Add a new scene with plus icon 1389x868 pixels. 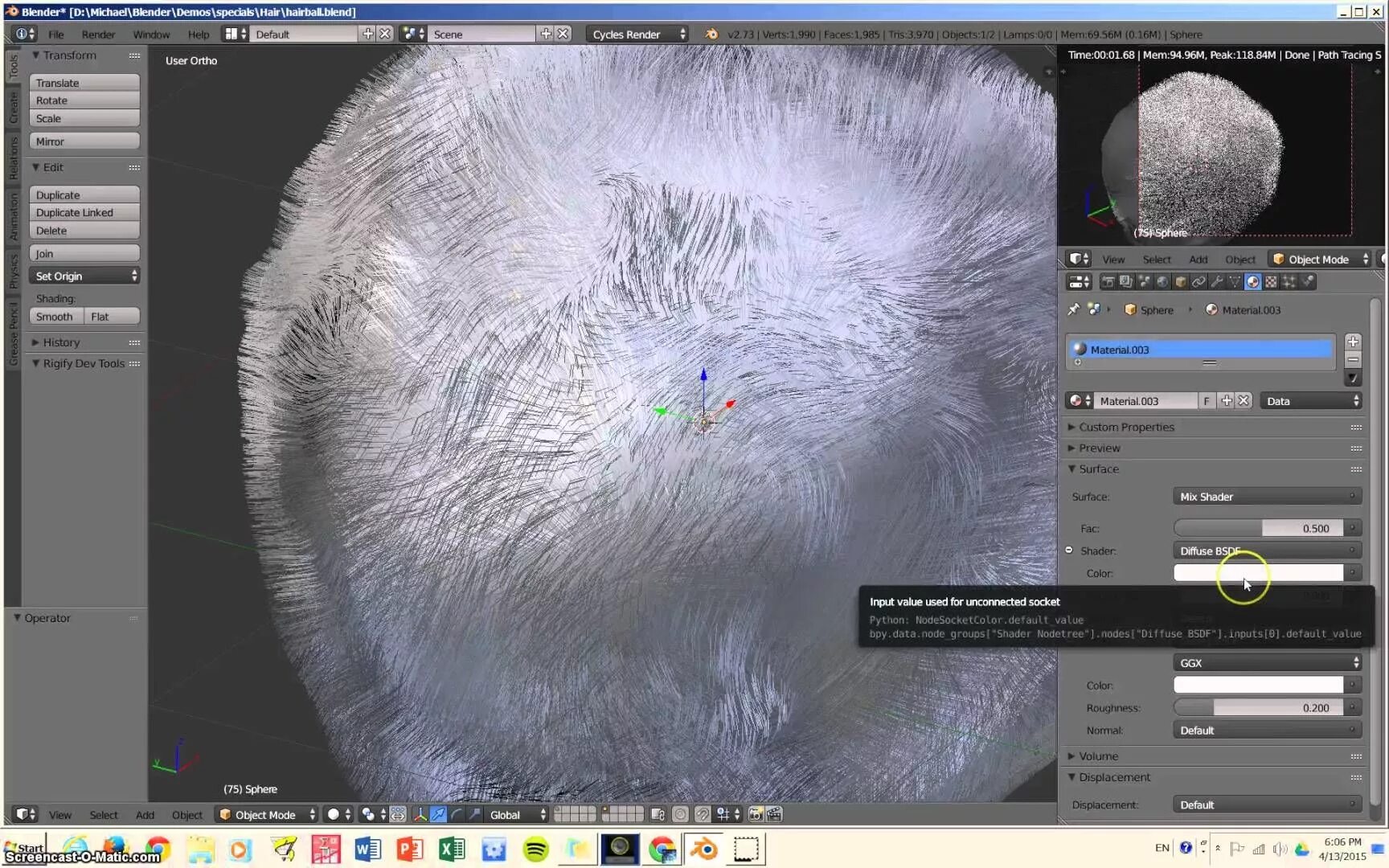click(547, 34)
